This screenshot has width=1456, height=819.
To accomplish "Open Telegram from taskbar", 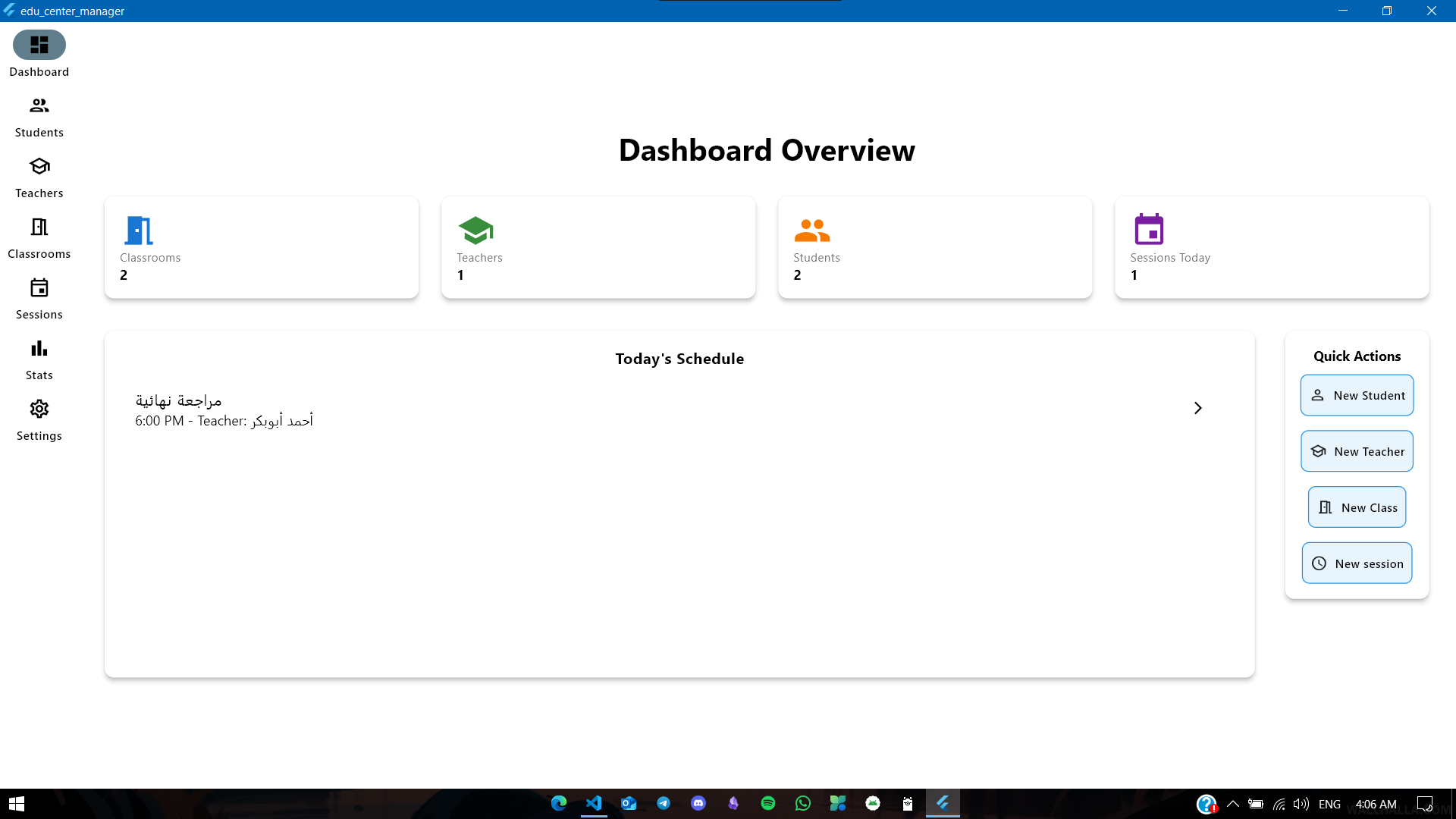I will (664, 804).
